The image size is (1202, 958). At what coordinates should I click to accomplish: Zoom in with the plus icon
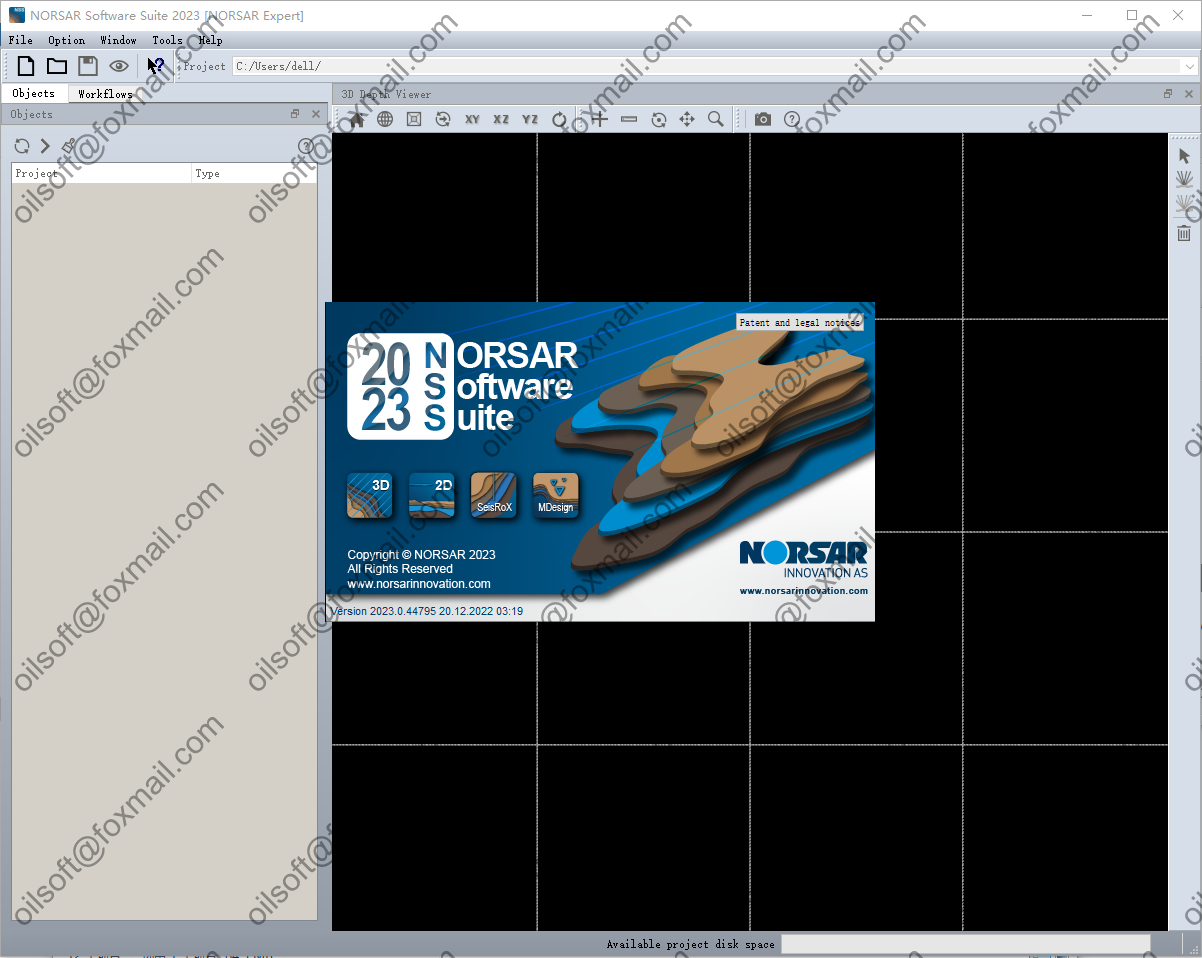click(599, 119)
